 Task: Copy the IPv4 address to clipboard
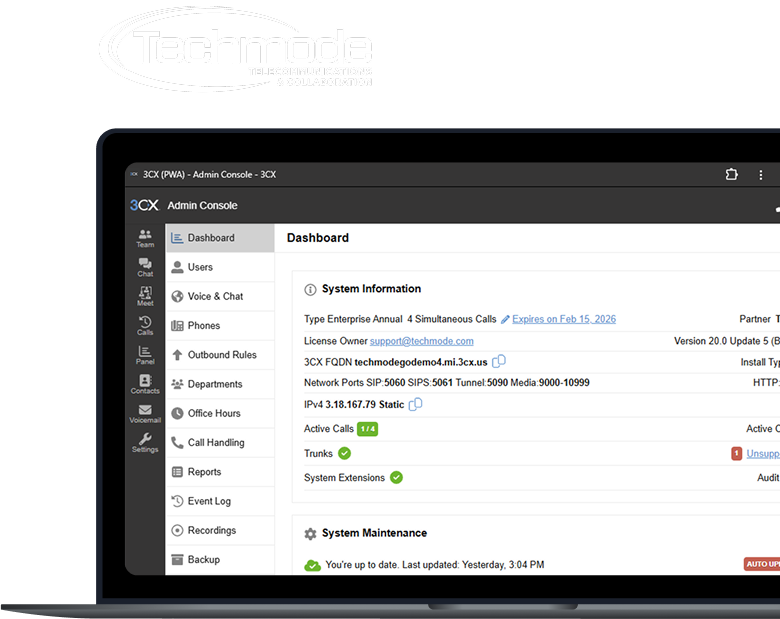(415, 404)
